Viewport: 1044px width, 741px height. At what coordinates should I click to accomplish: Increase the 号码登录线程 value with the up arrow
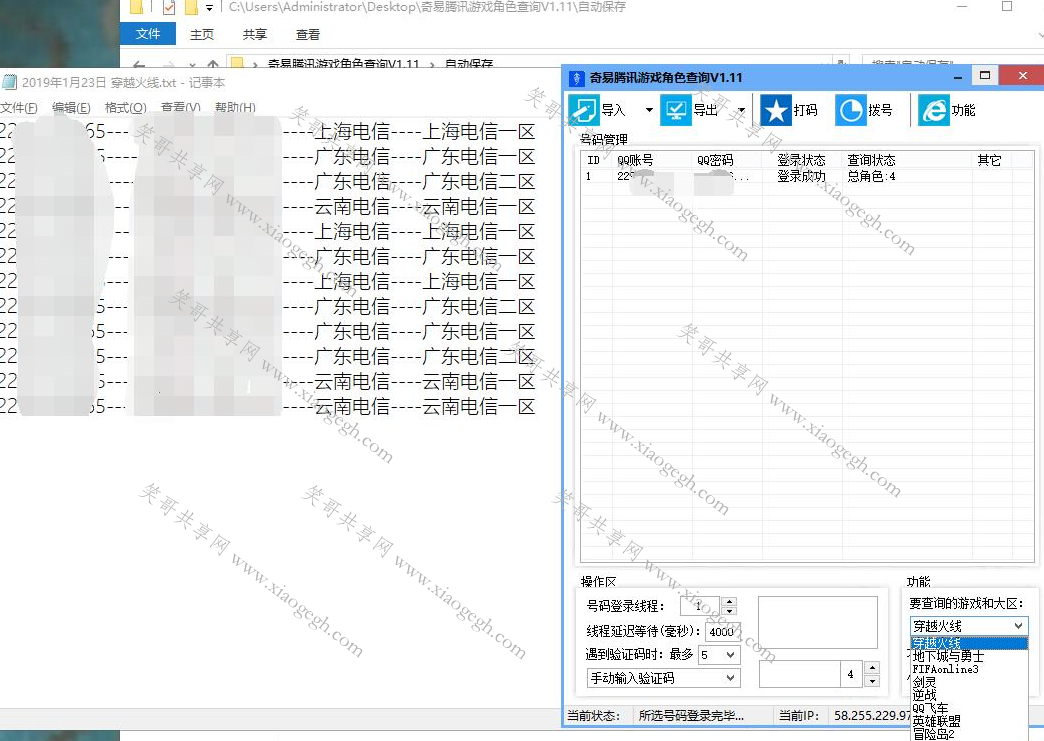pos(729,601)
